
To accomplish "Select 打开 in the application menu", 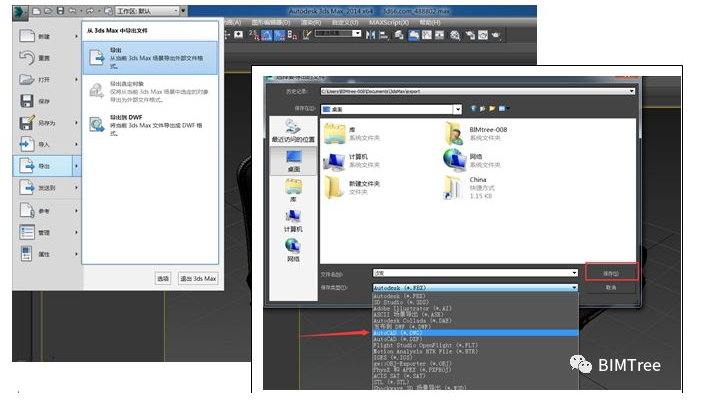I will tap(46, 80).
